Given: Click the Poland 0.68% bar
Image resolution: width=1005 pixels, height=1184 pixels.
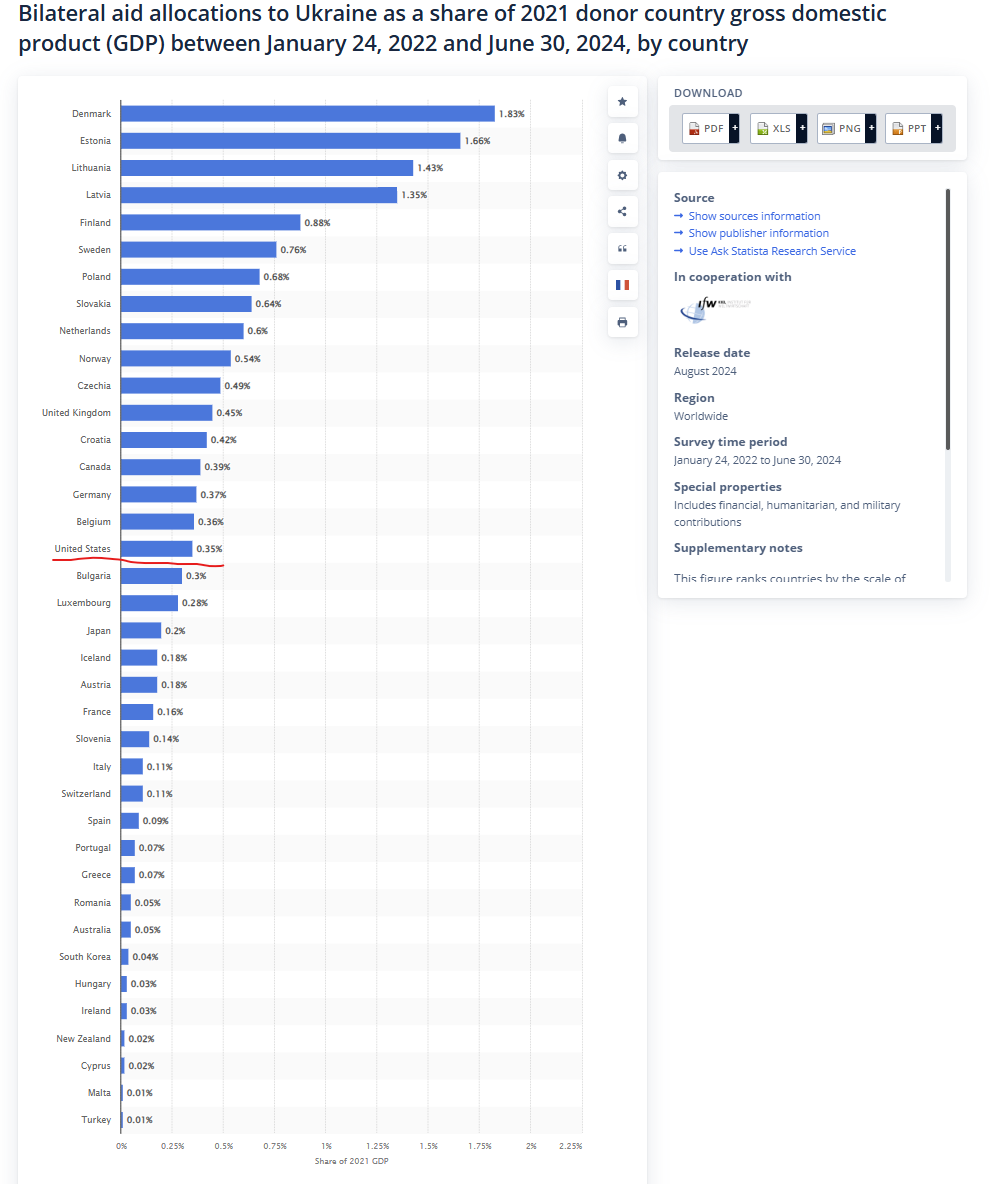Looking at the screenshot, I should pos(190,276).
